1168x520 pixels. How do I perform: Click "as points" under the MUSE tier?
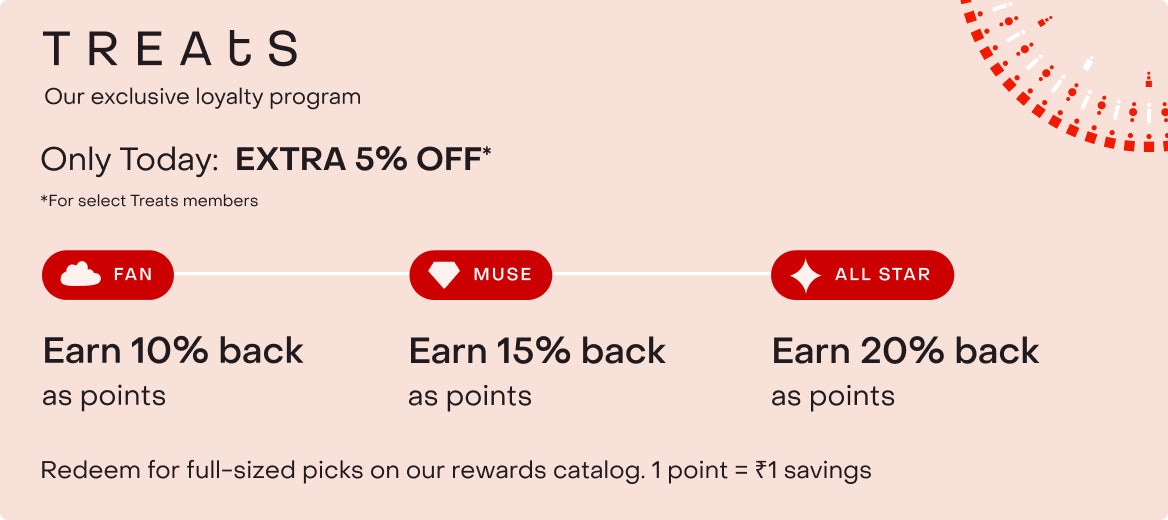tap(470, 396)
